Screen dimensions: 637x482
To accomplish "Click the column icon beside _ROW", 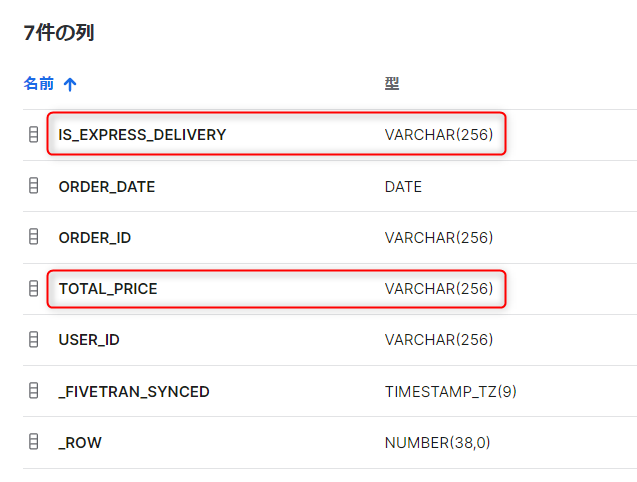I will 34,442.
